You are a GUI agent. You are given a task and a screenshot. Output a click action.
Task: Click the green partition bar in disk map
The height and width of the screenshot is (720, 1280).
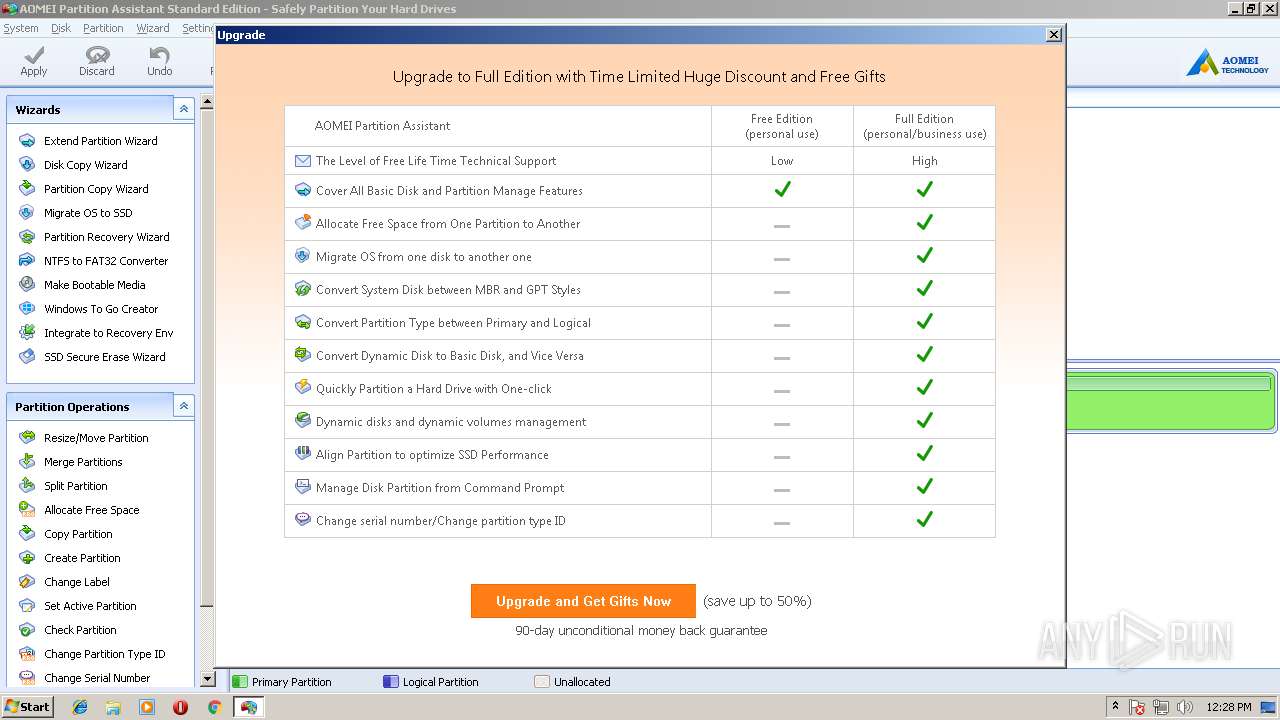1170,399
